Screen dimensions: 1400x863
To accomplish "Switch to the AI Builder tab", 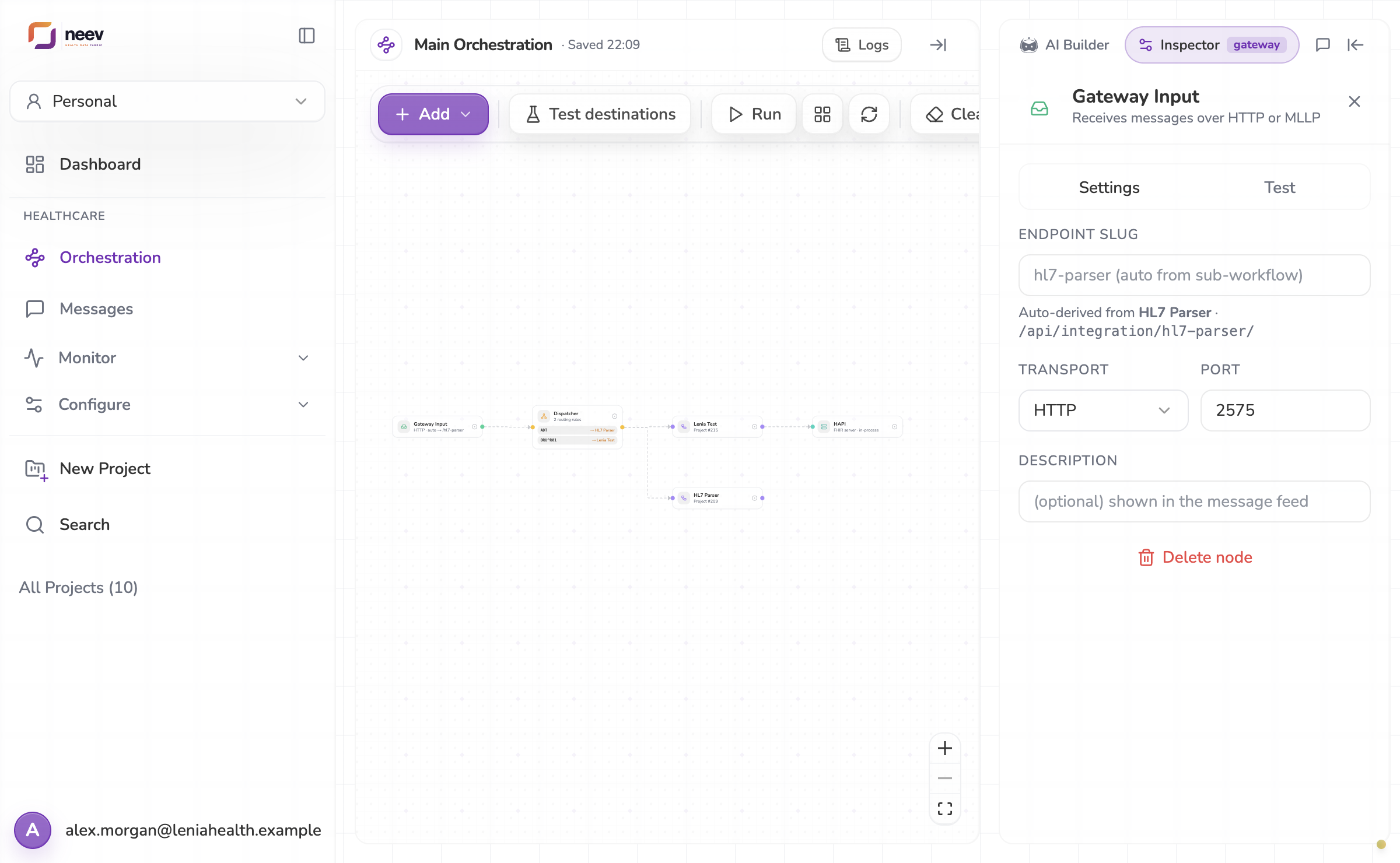I will click(1065, 45).
